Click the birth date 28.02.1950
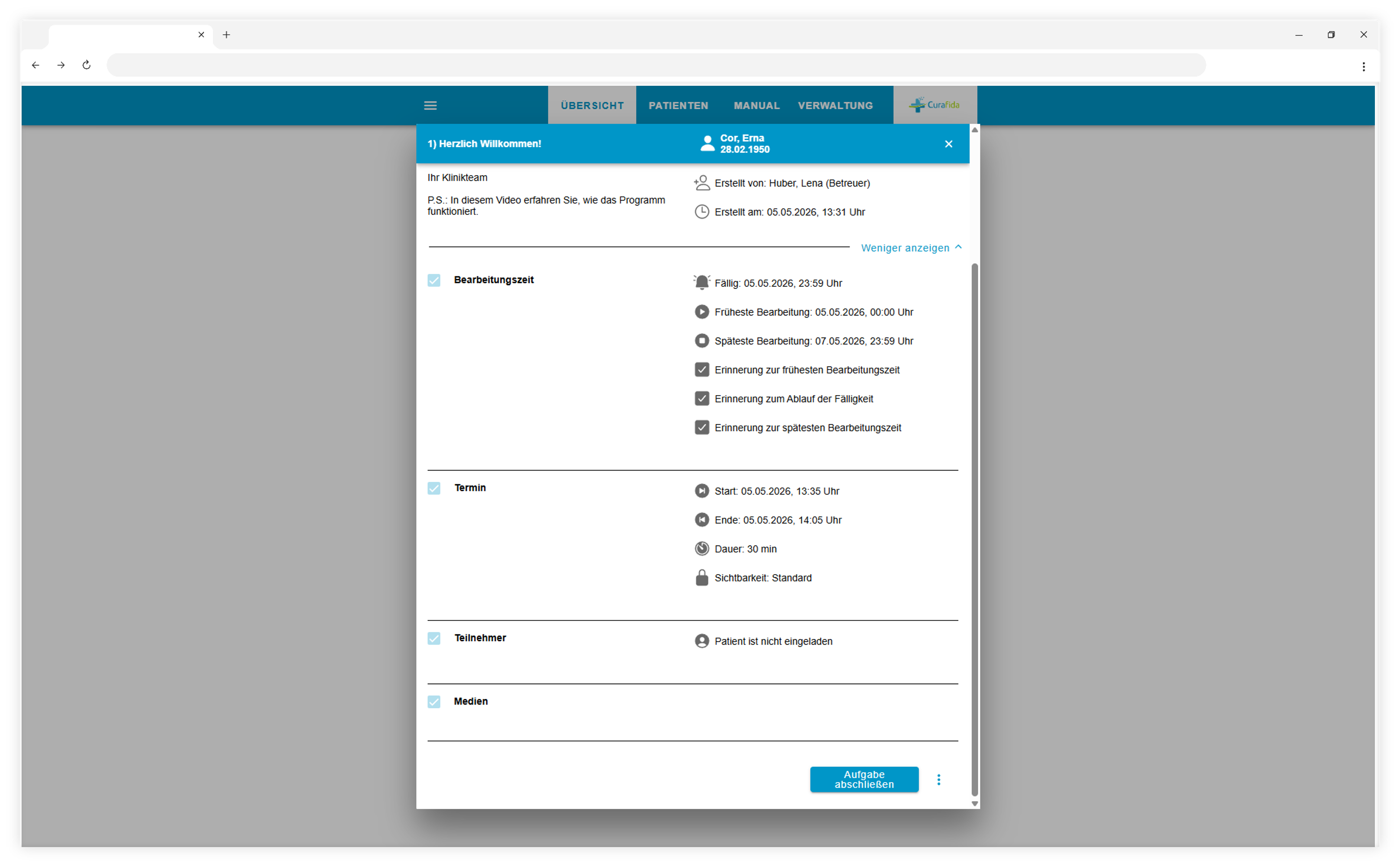 [744, 149]
